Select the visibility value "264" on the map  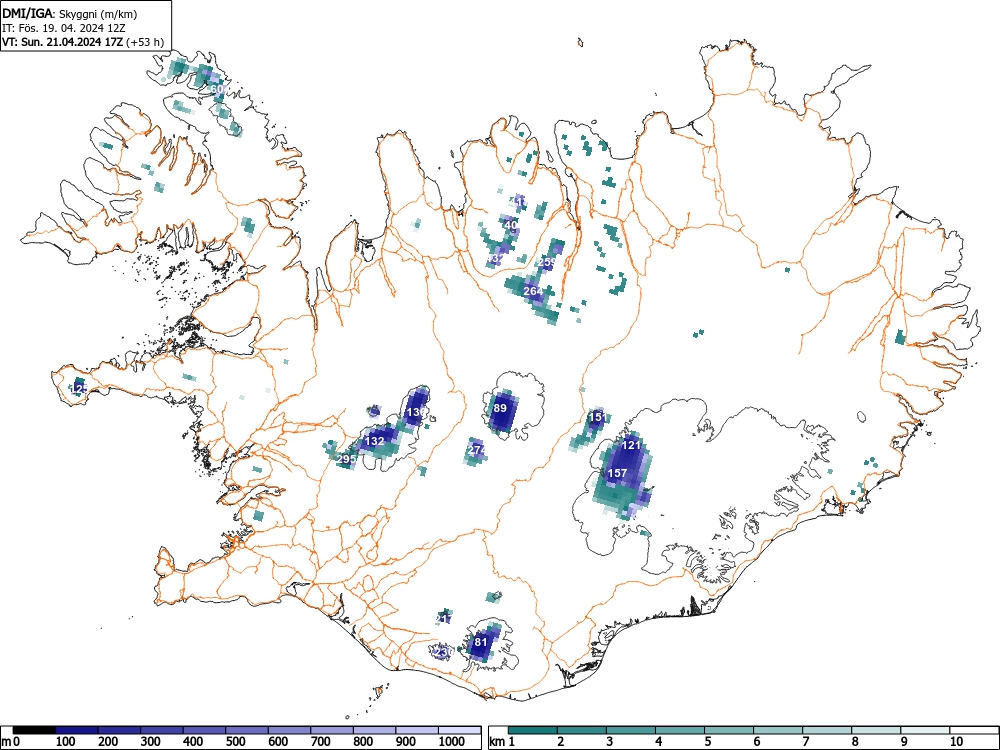(x=533, y=291)
